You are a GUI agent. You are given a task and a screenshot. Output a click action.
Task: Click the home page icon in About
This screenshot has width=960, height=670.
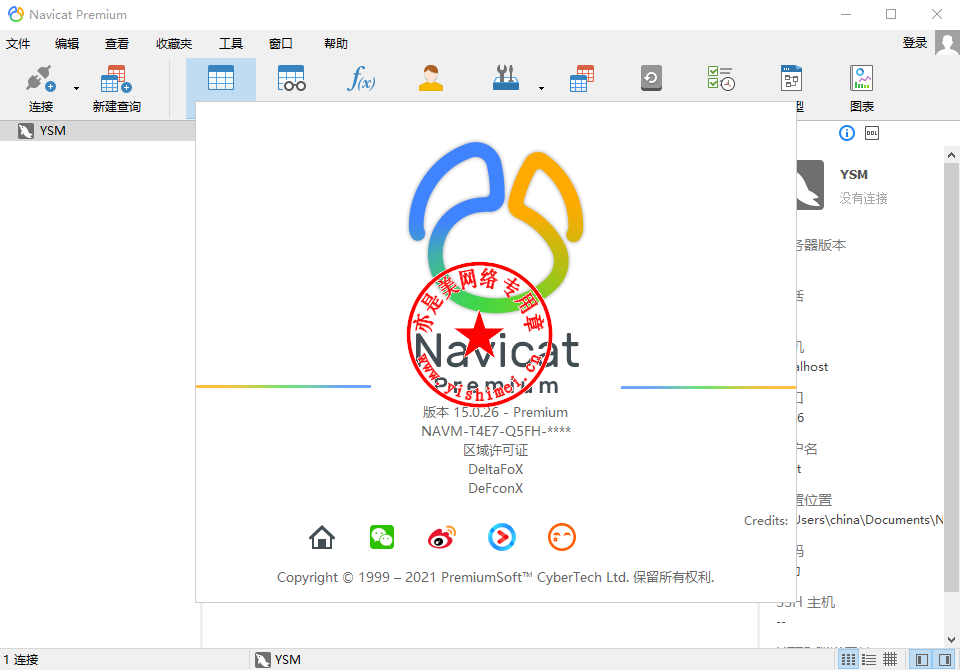pyautogui.click(x=322, y=537)
